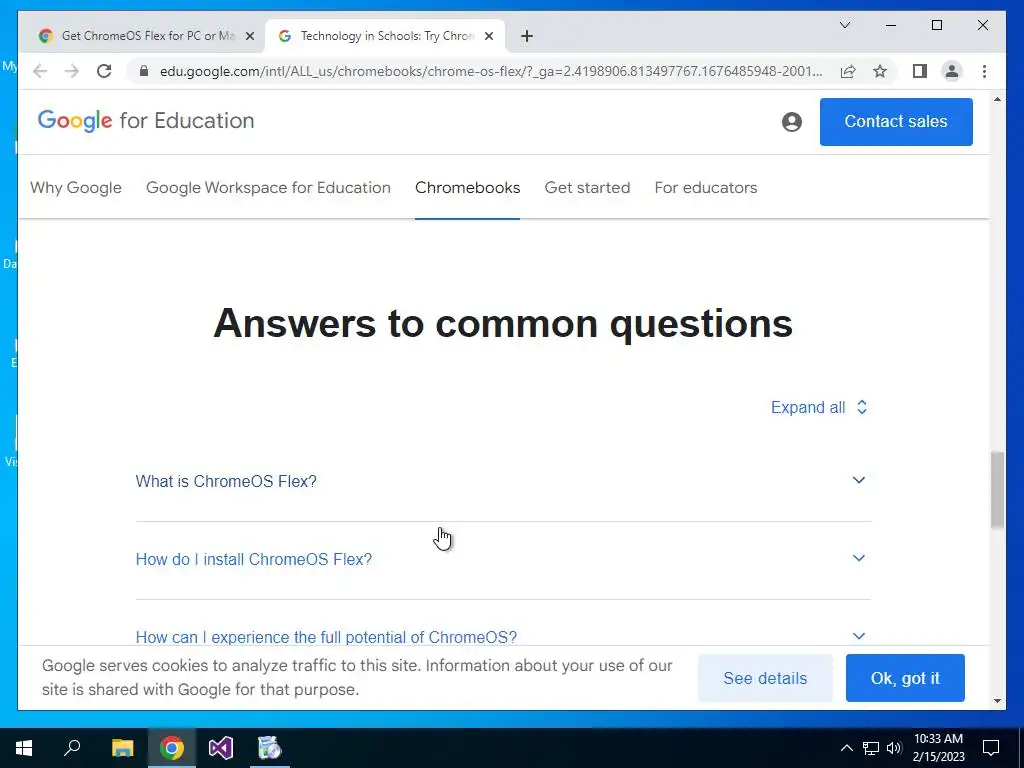Go back using the browser back arrow
1024x768 pixels.
pyautogui.click(x=40, y=71)
